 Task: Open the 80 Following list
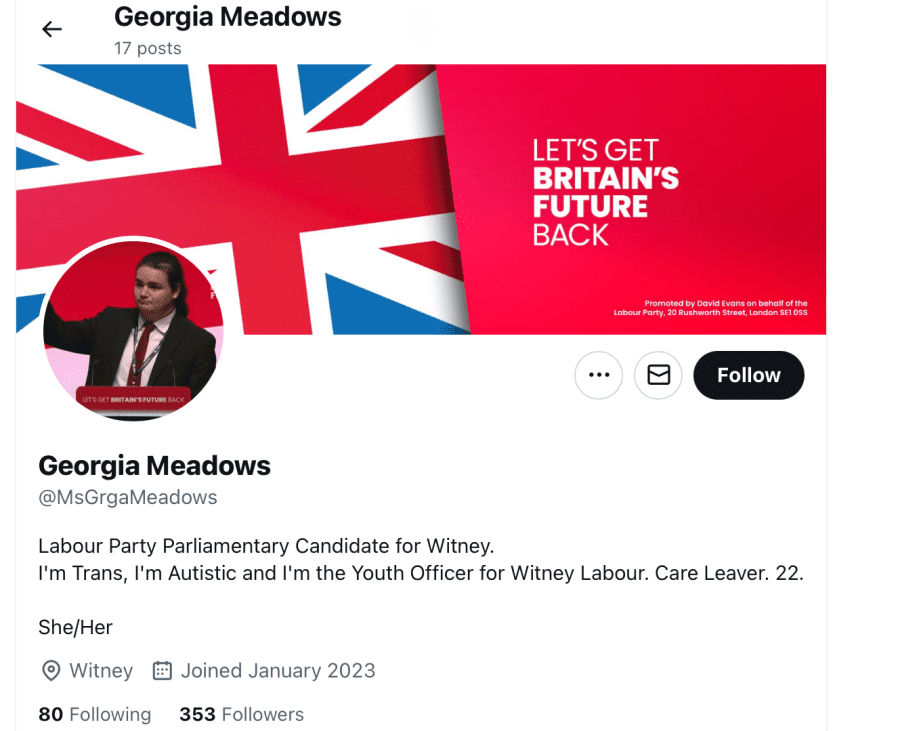(95, 714)
